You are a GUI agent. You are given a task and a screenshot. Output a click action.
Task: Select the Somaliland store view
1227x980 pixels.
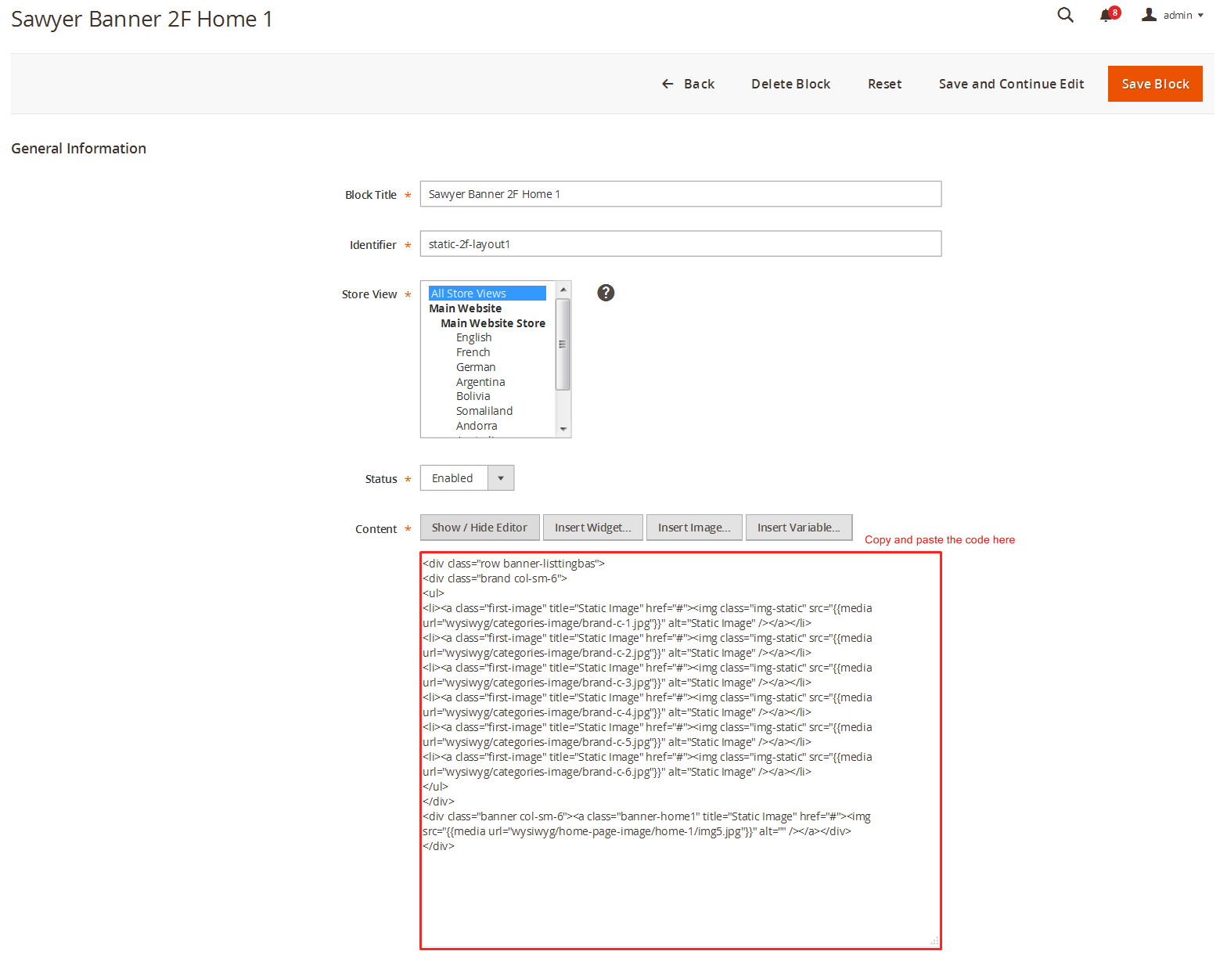click(x=484, y=411)
